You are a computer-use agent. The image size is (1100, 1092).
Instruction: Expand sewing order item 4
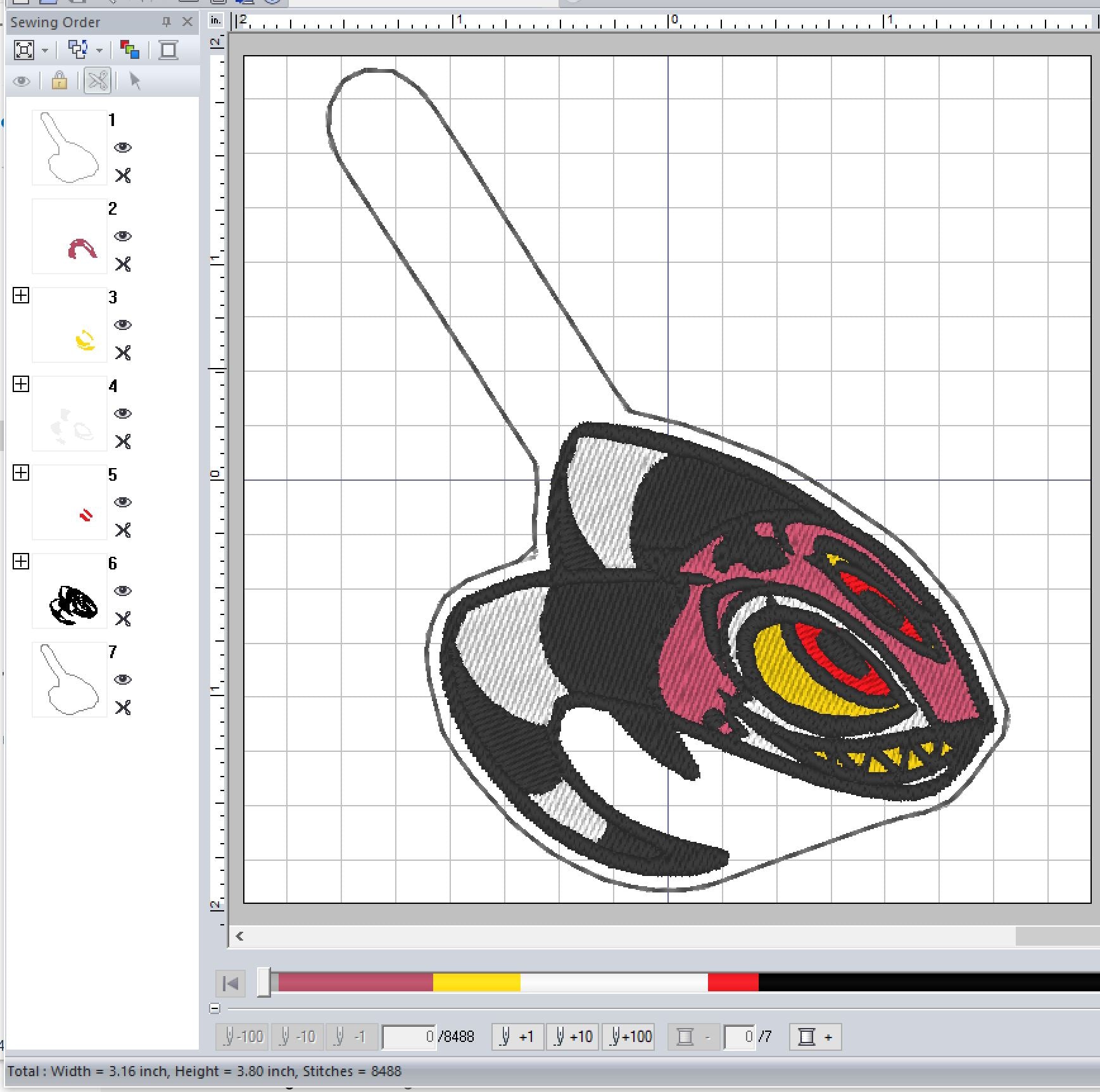point(21,384)
